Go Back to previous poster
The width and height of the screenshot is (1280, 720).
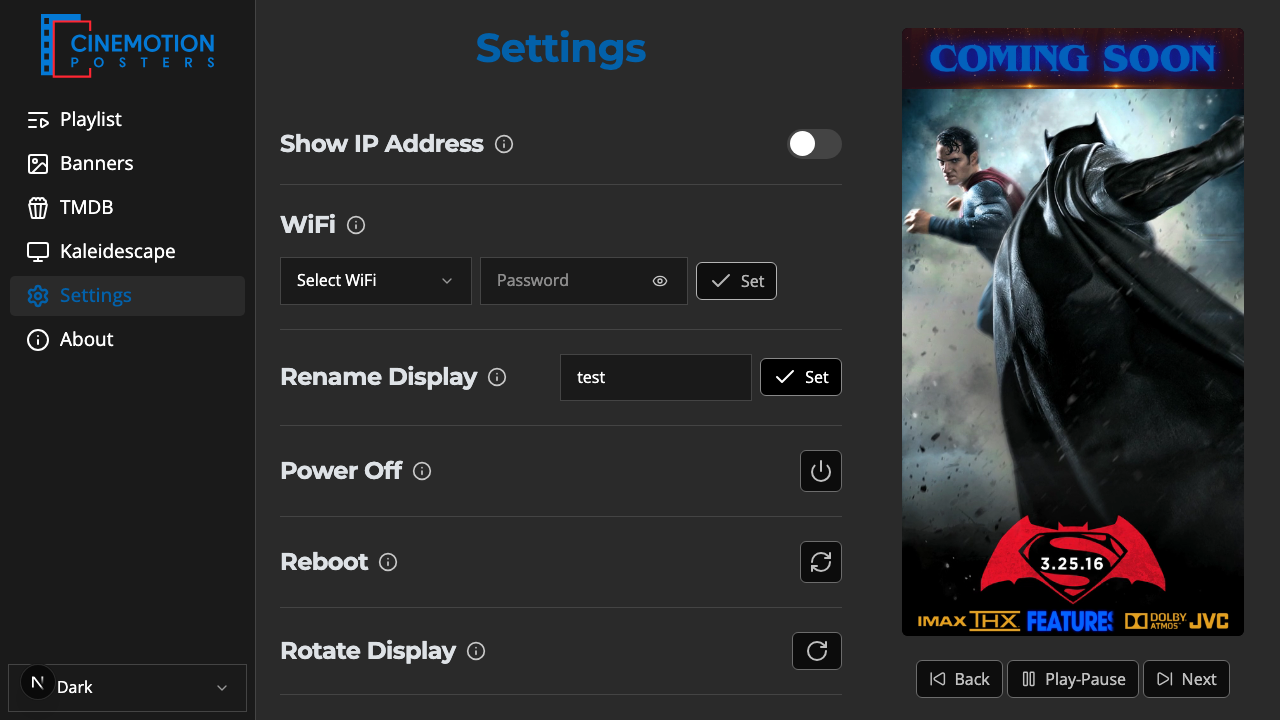point(959,679)
